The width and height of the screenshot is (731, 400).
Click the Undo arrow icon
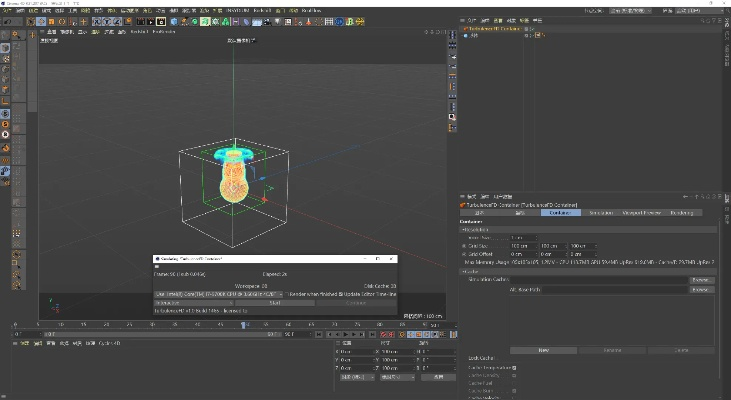point(7,21)
